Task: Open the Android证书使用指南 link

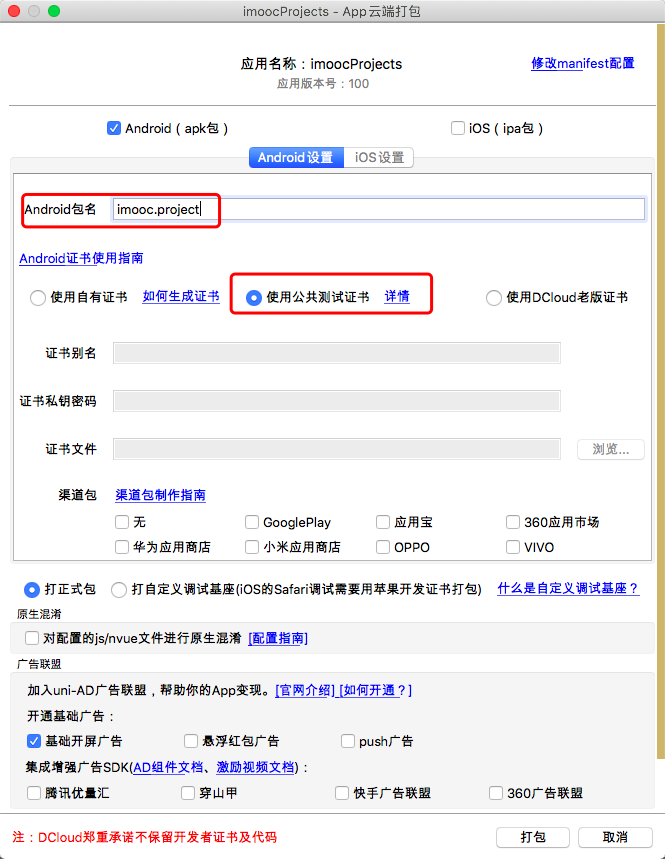Action: (x=81, y=258)
